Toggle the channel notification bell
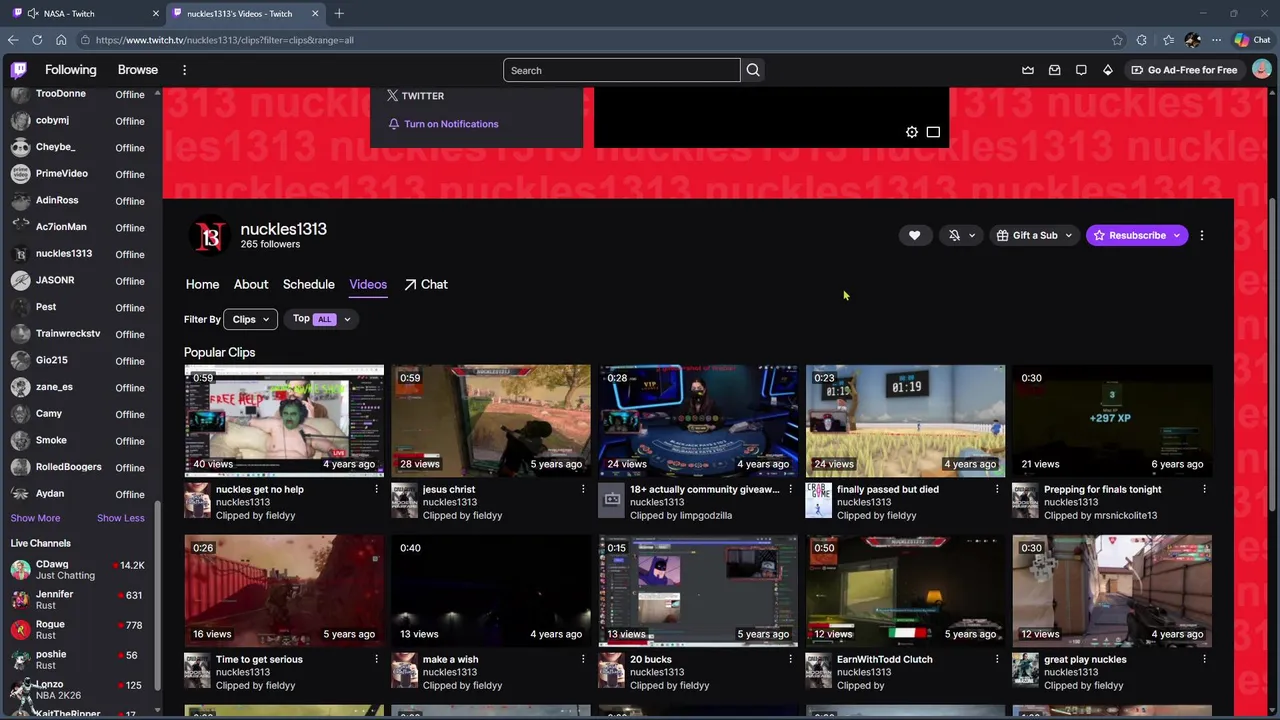The height and width of the screenshot is (720, 1280). tap(954, 235)
